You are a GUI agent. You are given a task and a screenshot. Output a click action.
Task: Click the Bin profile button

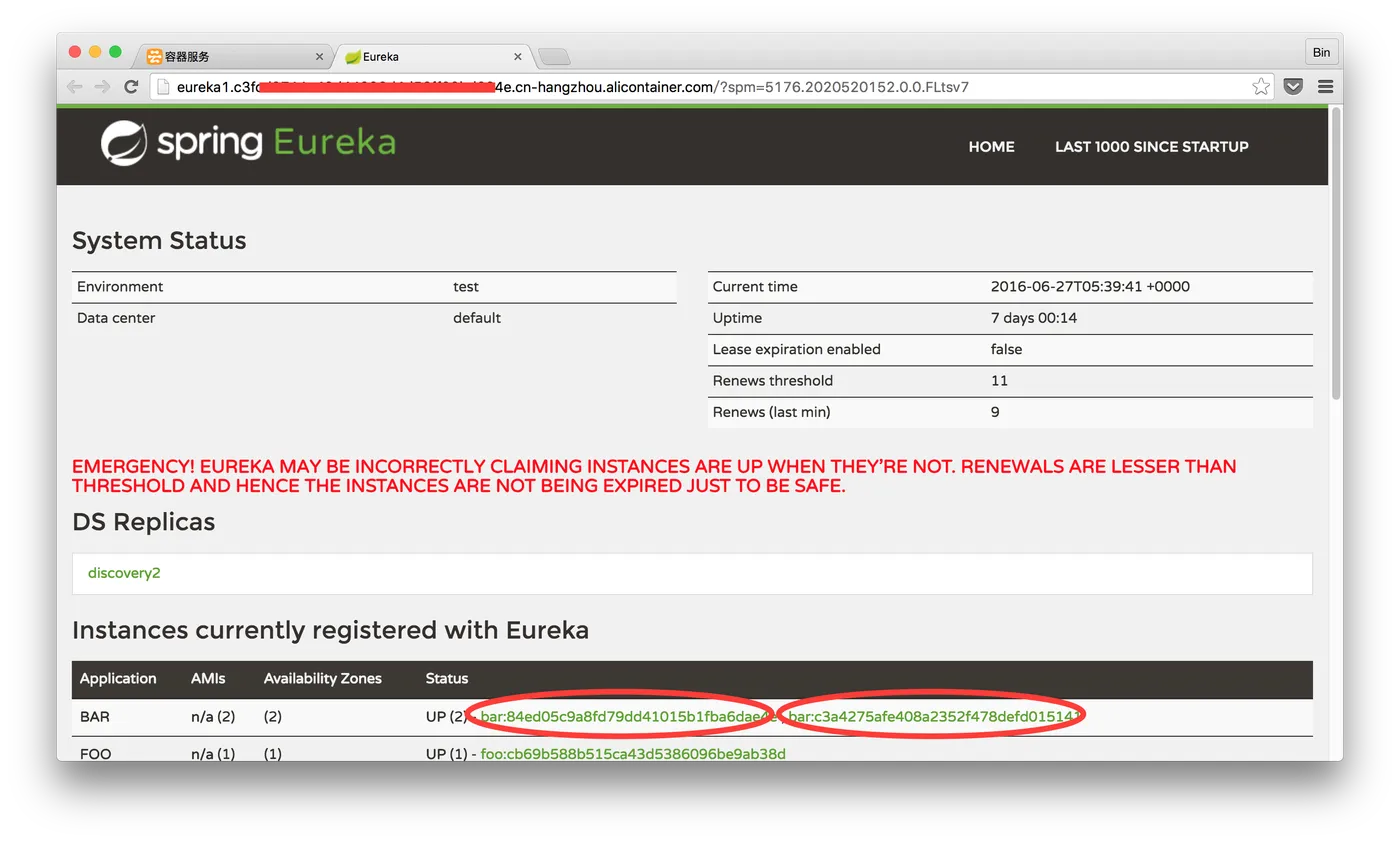click(1321, 52)
